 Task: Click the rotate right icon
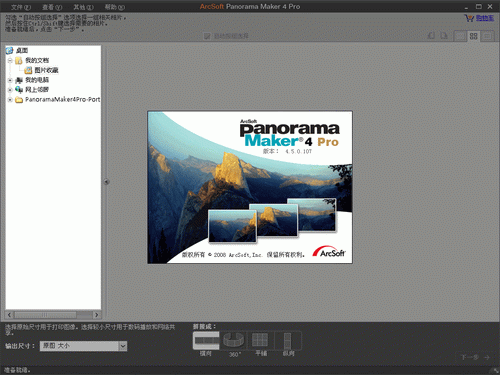pos(444,35)
